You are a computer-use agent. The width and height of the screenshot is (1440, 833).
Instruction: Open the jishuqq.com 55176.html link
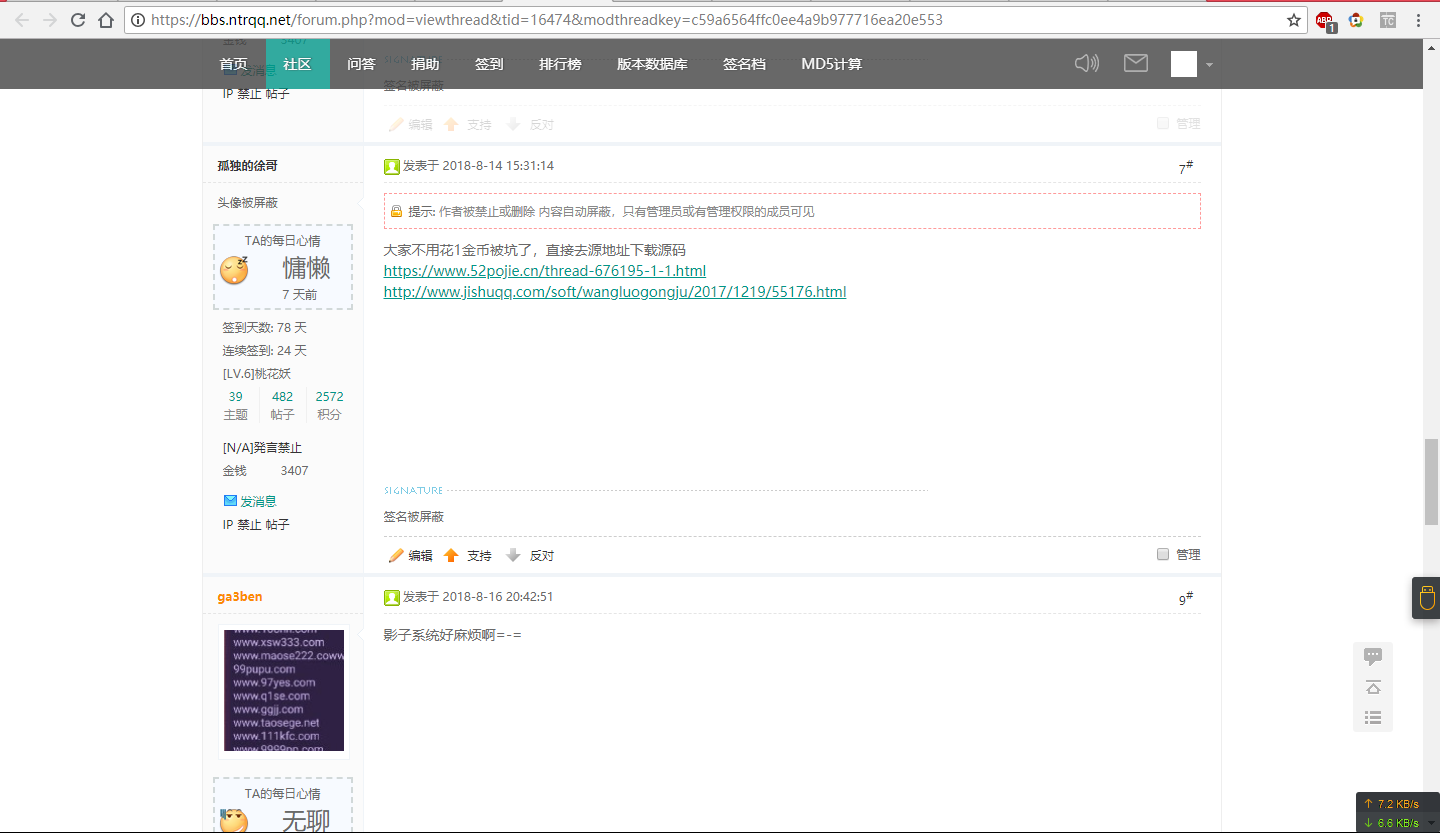point(615,292)
